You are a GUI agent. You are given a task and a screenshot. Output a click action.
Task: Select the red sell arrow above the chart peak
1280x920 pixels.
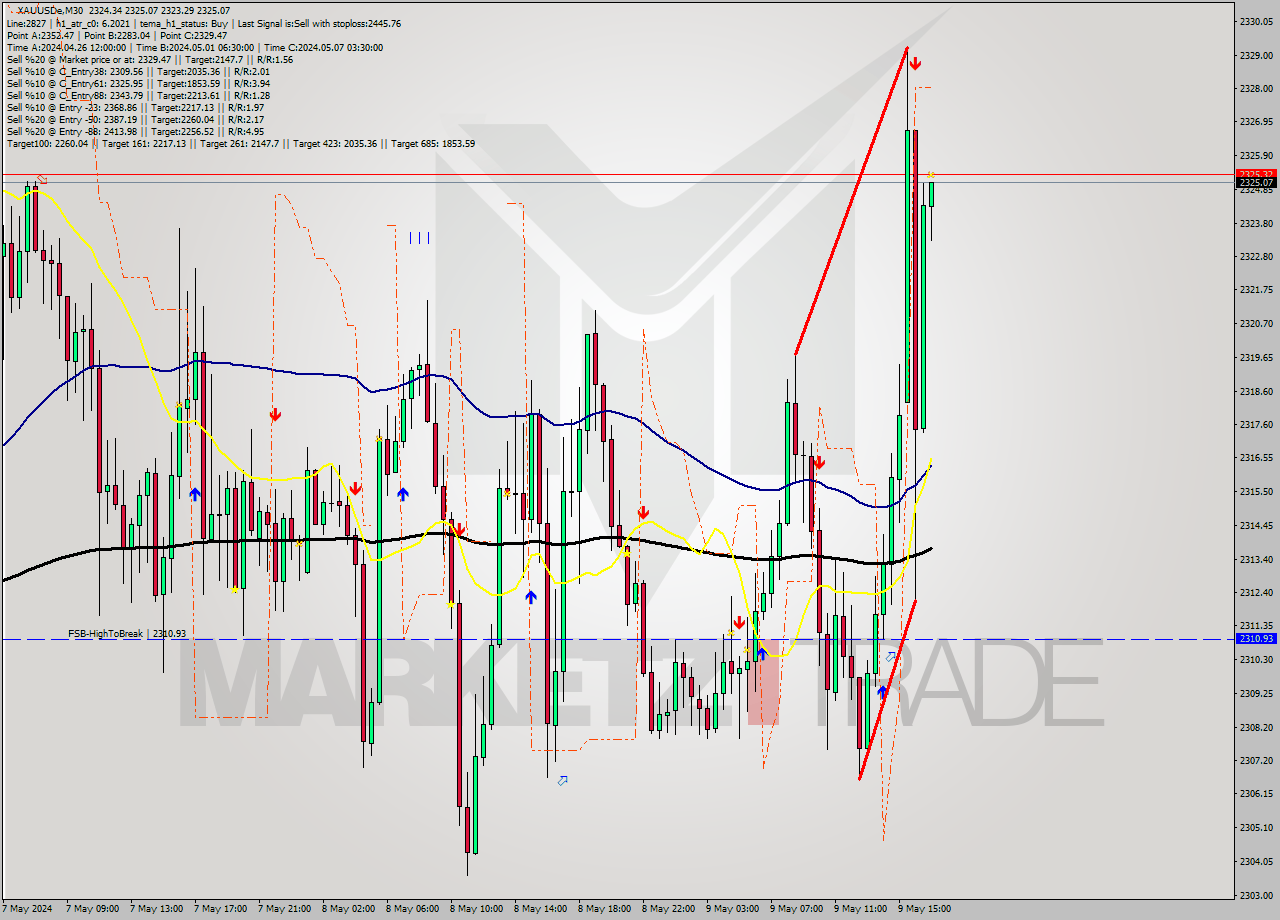pyautogui.click(x=915, y=62)
